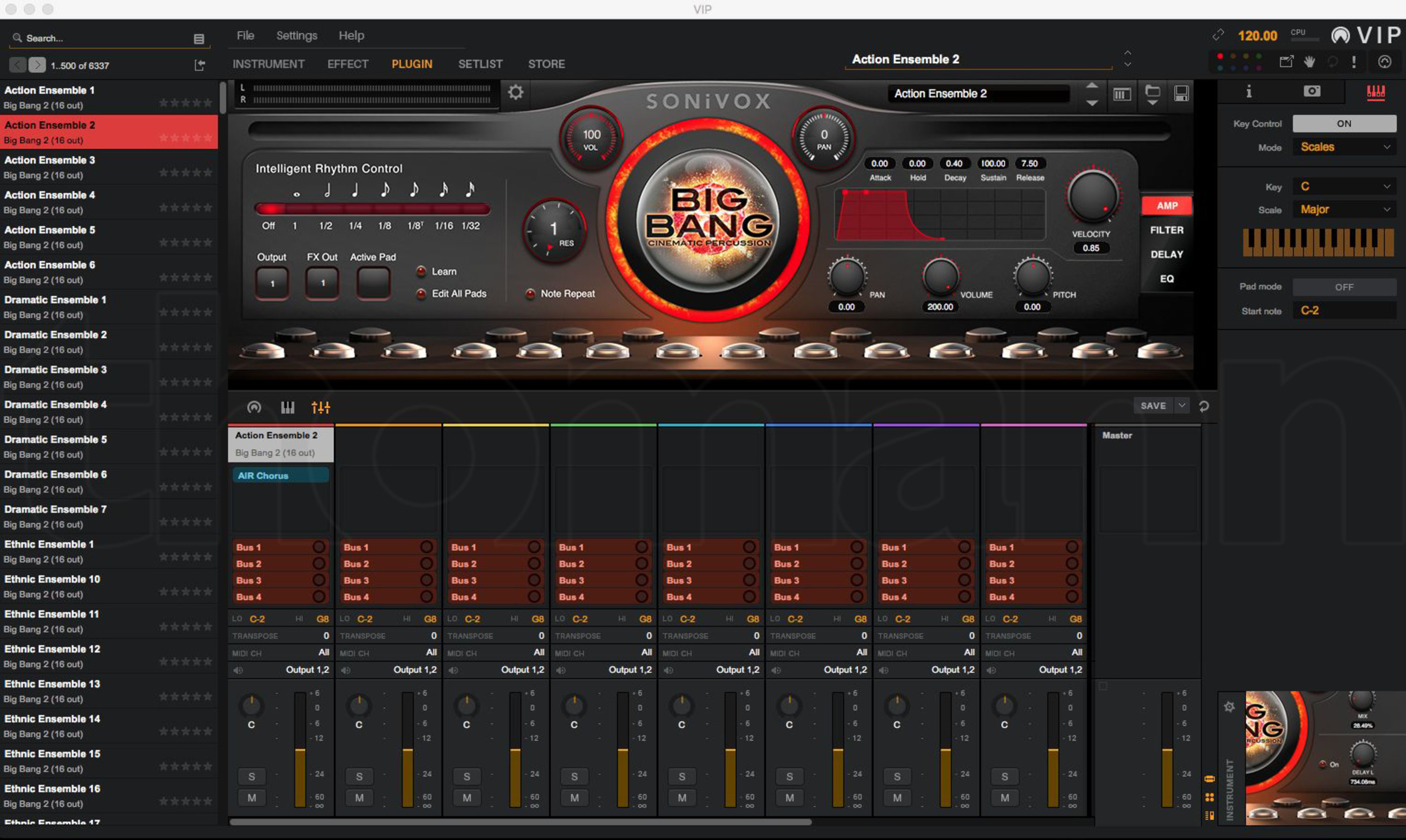Select the FILTER section button
This screenshot has height=840, width=1406.
(1167, 230)
